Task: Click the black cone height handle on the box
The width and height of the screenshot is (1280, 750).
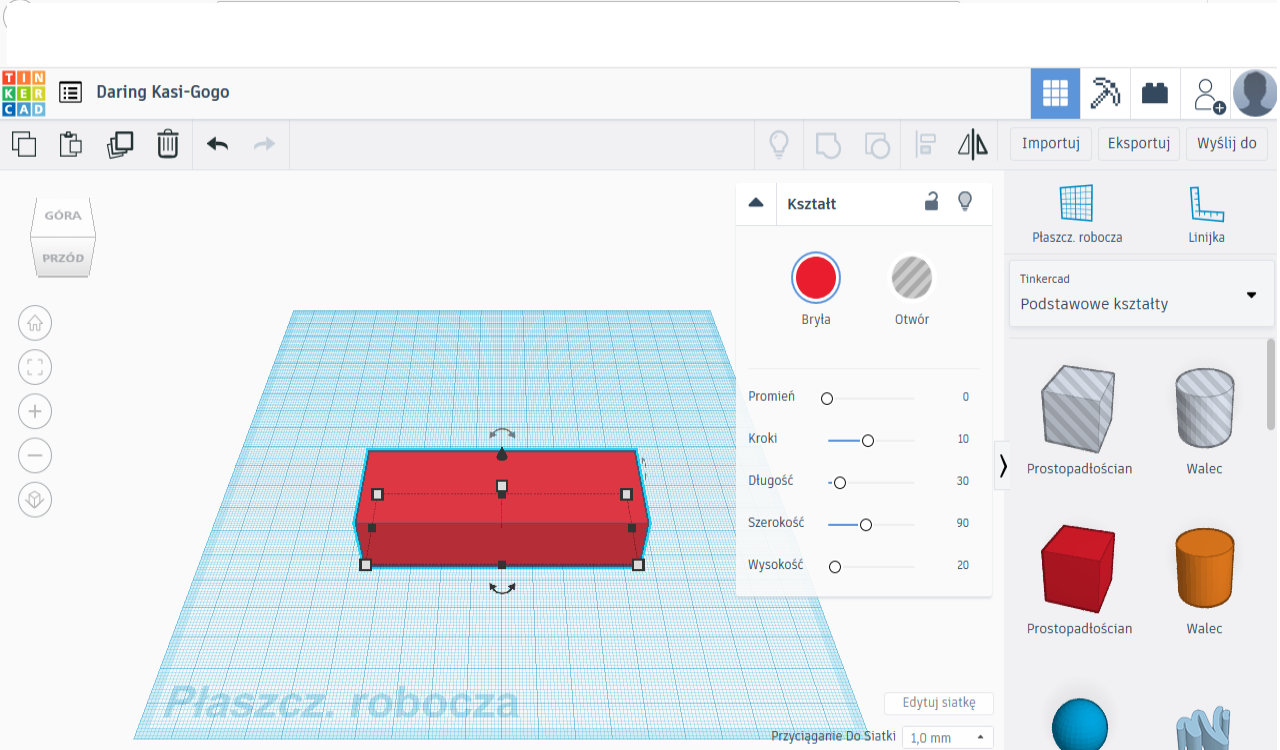Action: click(x=502, y=455)
